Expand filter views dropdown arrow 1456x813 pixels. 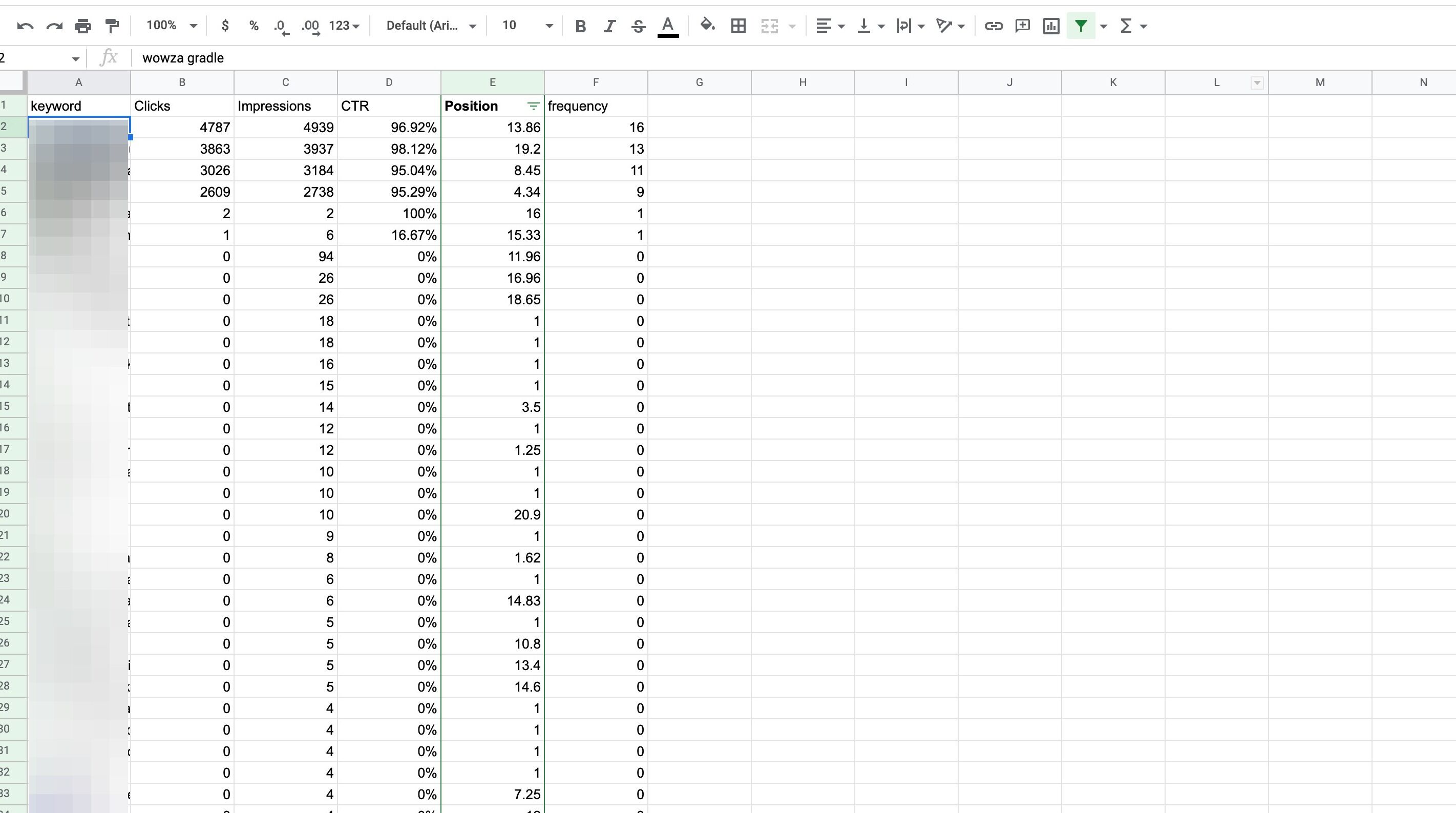coord(1103,26)
